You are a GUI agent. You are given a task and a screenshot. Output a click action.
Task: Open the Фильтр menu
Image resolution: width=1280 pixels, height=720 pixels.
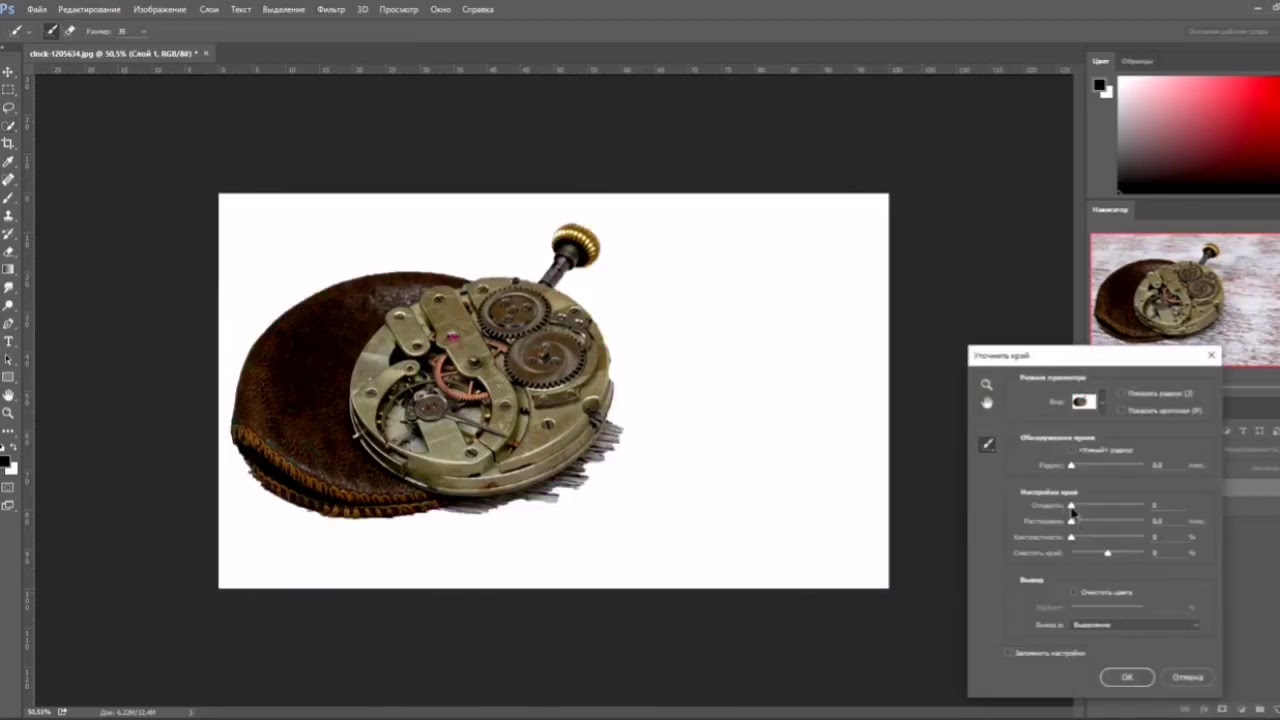pos(331,9)
